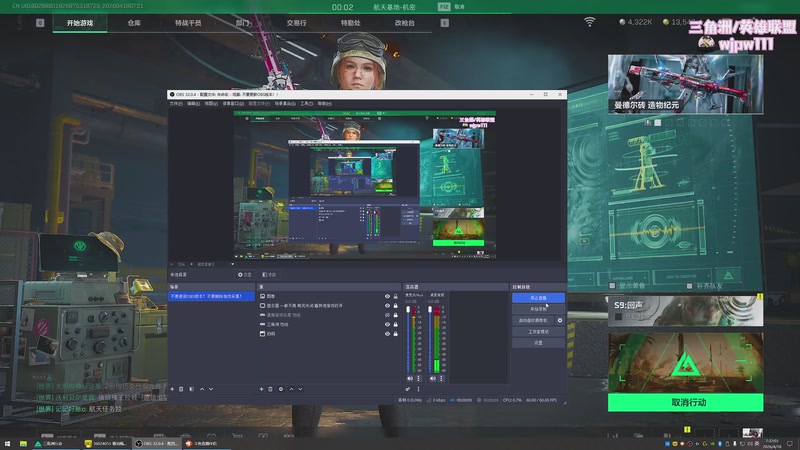Move source down with the arrow in Sources panel

coord(301,389)
